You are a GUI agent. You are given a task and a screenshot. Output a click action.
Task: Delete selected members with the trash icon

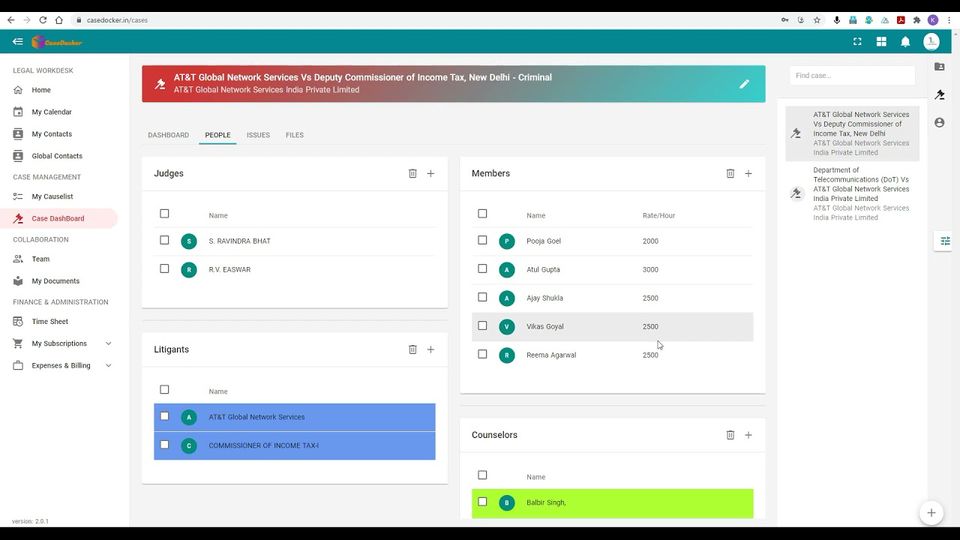730,173
